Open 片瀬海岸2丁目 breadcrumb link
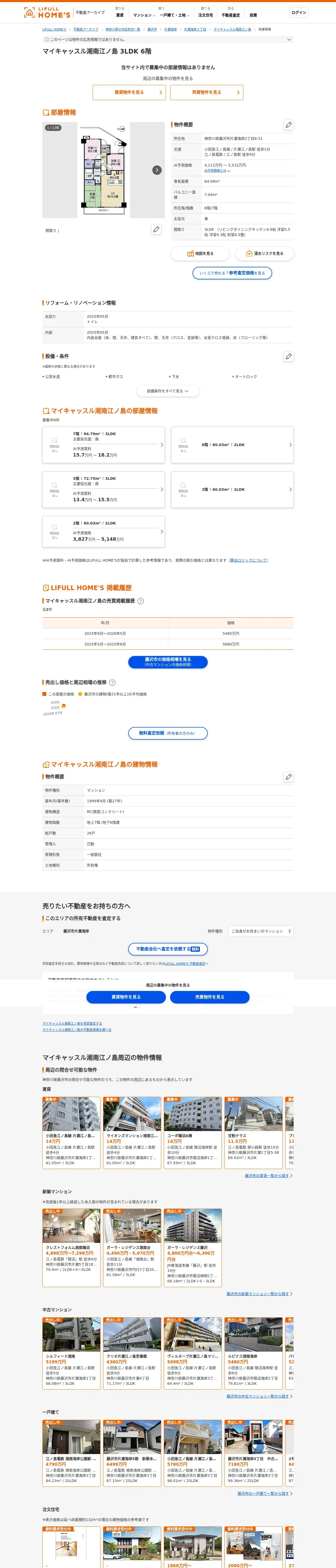Image resolution: width=336 pixels, height=1568 pixels. tap(195, 29)
